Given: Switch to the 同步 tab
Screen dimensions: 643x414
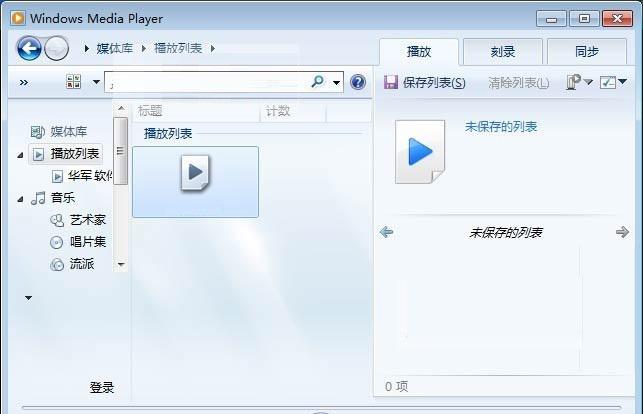Looking at the screenshot, I should pos(587,52).
